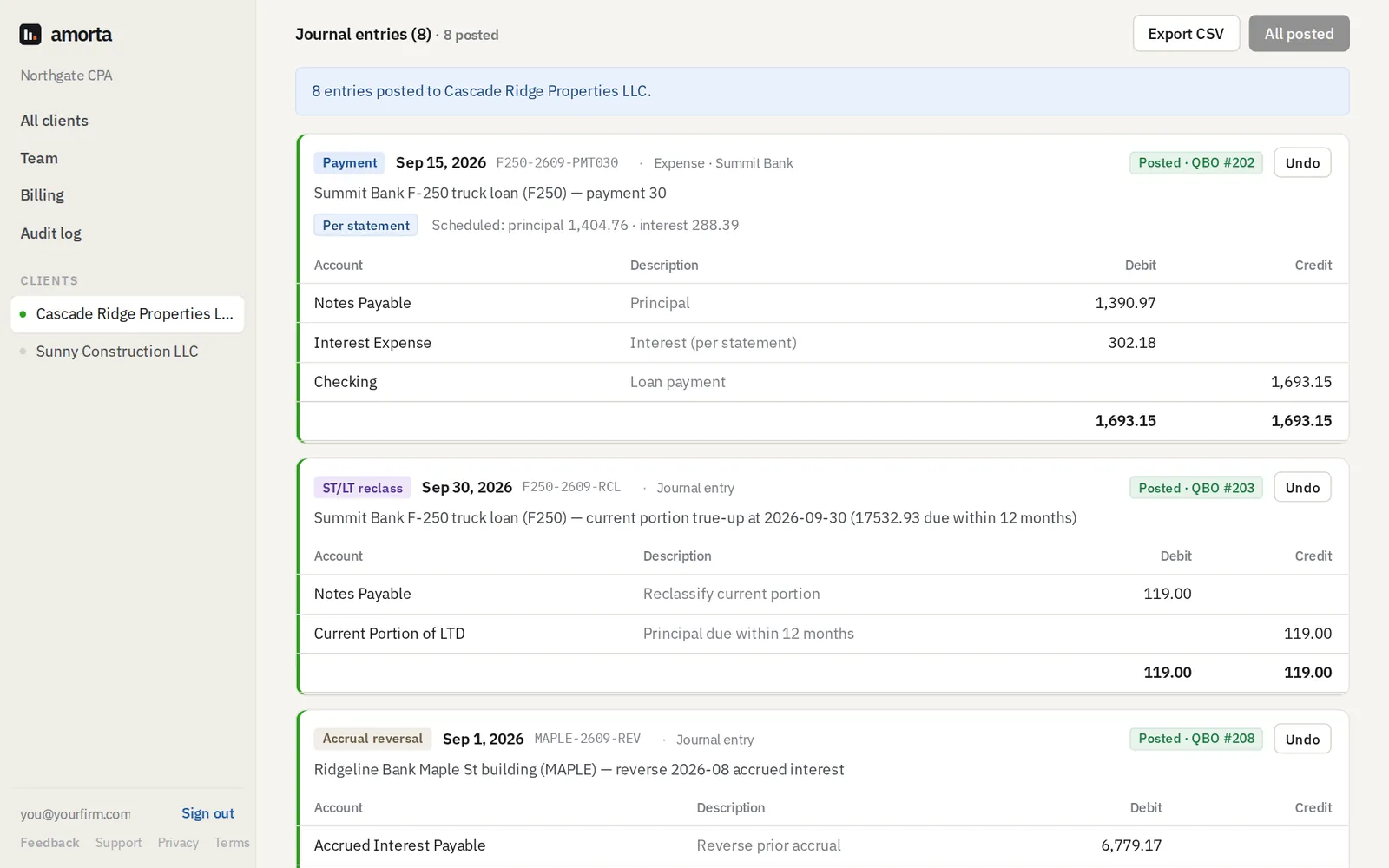Click the Accrual reversal tag
This screenshot has height=868, width=1389.
pos(372,739)
